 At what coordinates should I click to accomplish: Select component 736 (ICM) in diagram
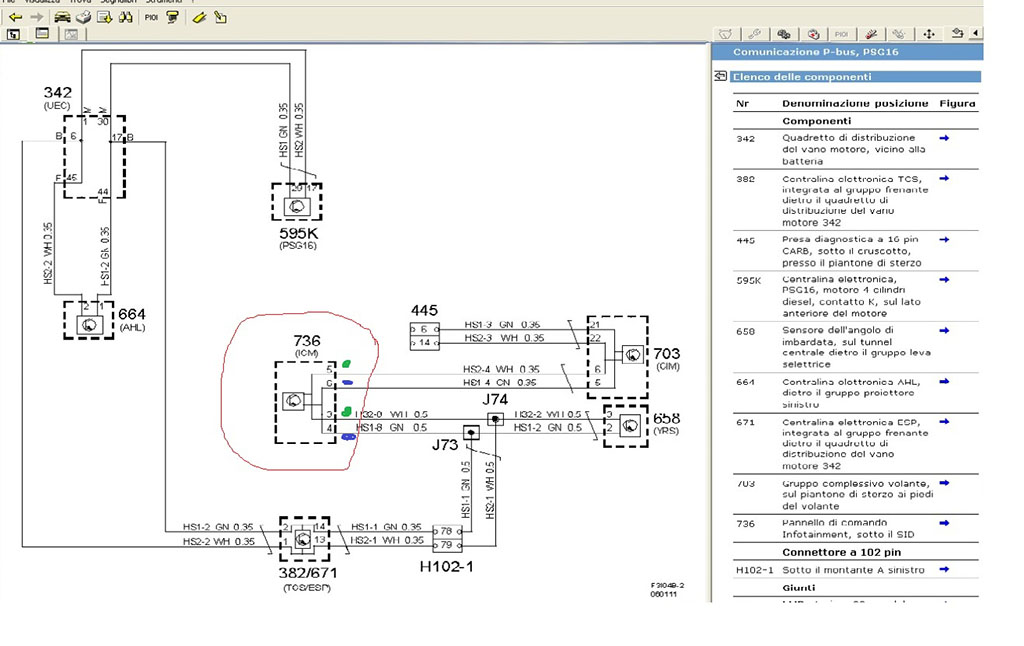[305, 402]
